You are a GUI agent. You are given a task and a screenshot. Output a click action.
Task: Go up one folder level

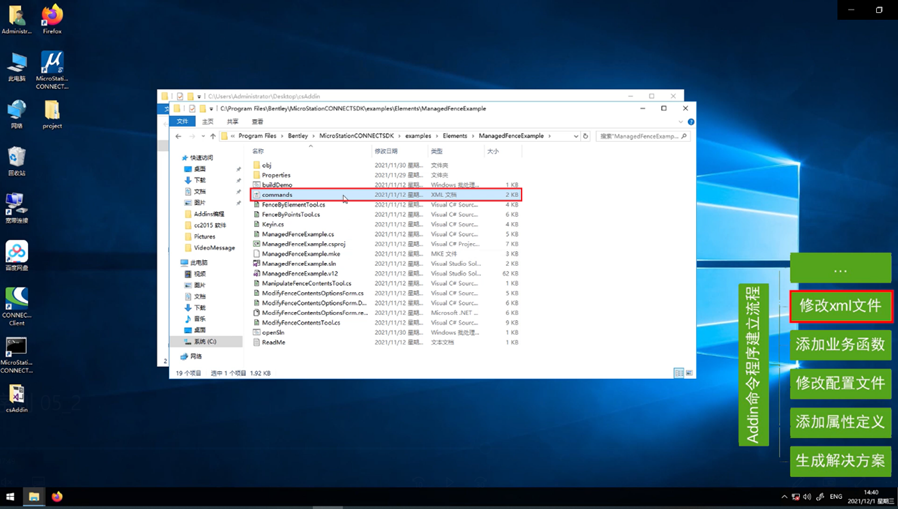point(213,136)
